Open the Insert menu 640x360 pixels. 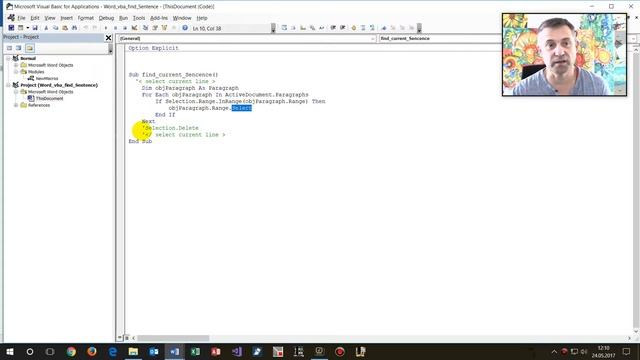point(66,18)
